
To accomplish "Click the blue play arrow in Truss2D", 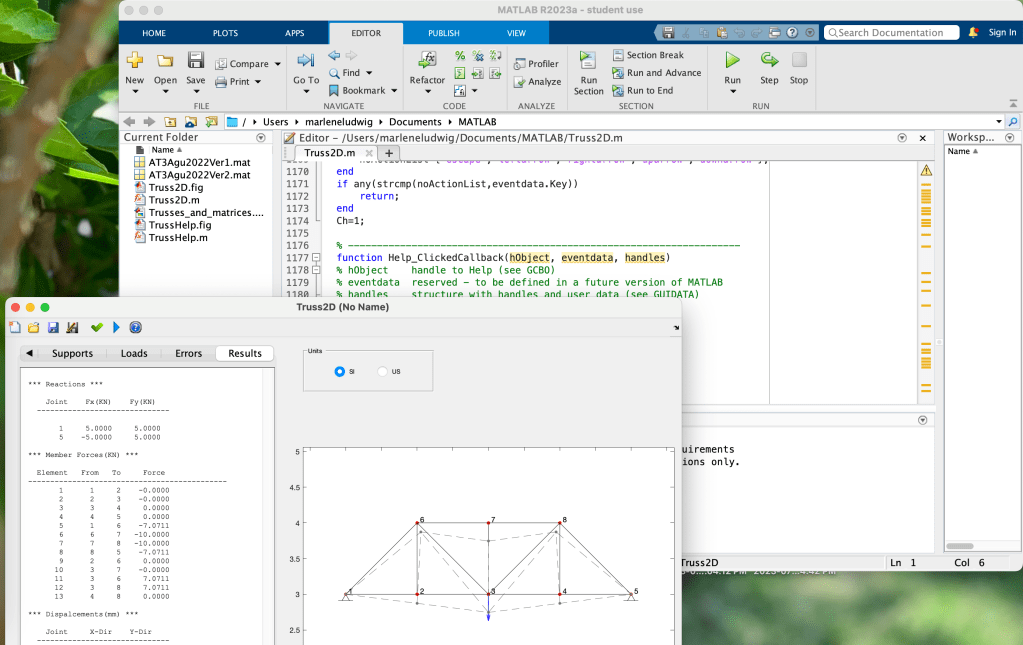I will 116,327.
